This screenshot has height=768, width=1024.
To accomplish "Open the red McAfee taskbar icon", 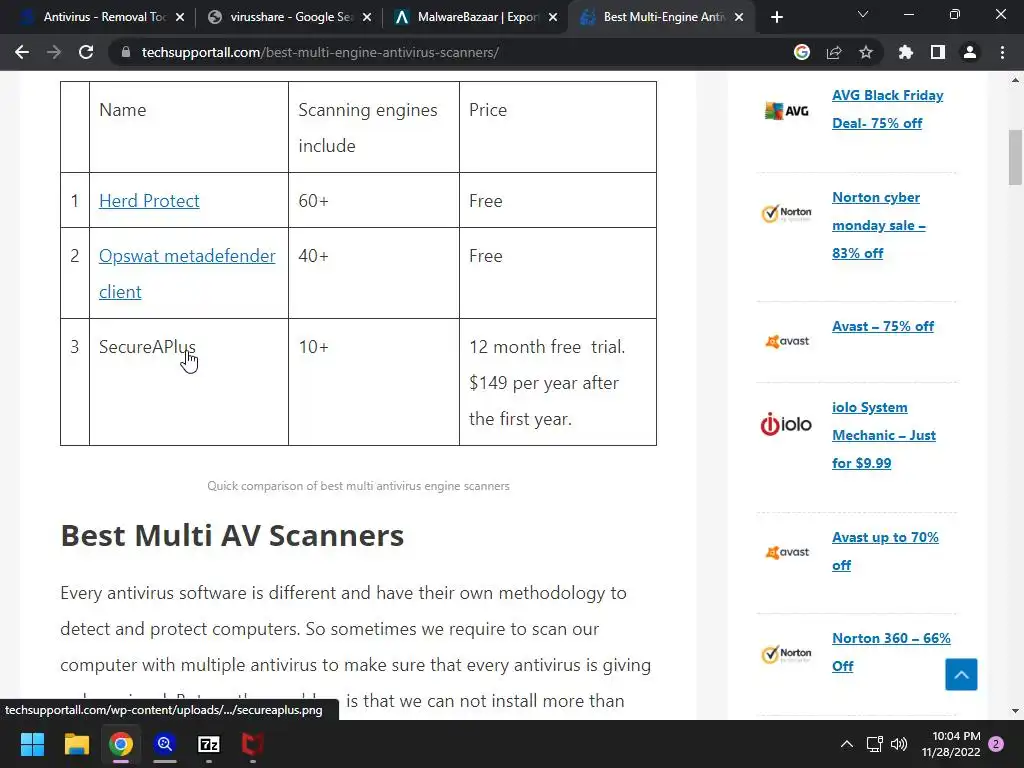I will pyautogui.click(x=253, y=744).
